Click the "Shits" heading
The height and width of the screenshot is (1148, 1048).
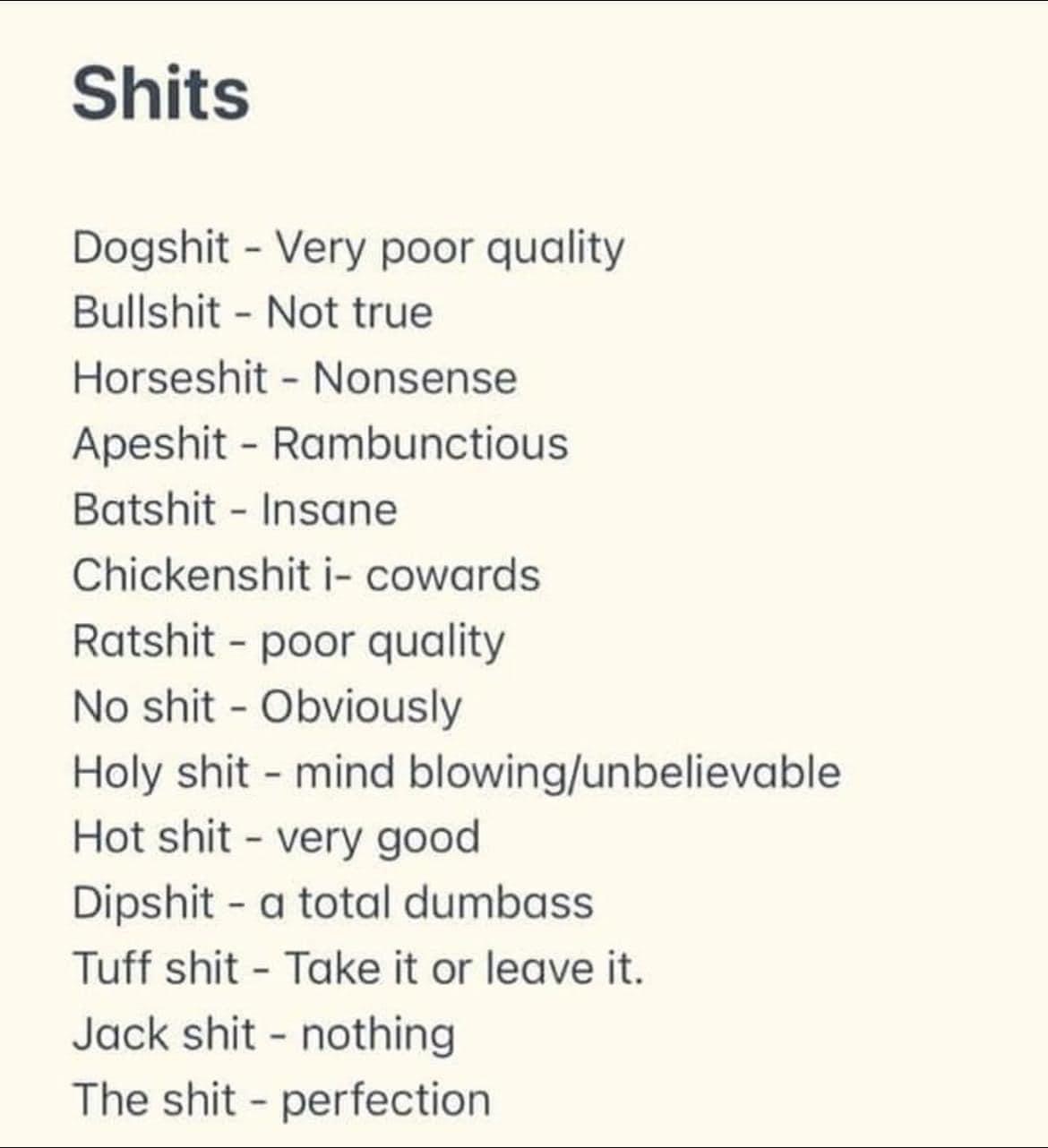coord(160,94)
